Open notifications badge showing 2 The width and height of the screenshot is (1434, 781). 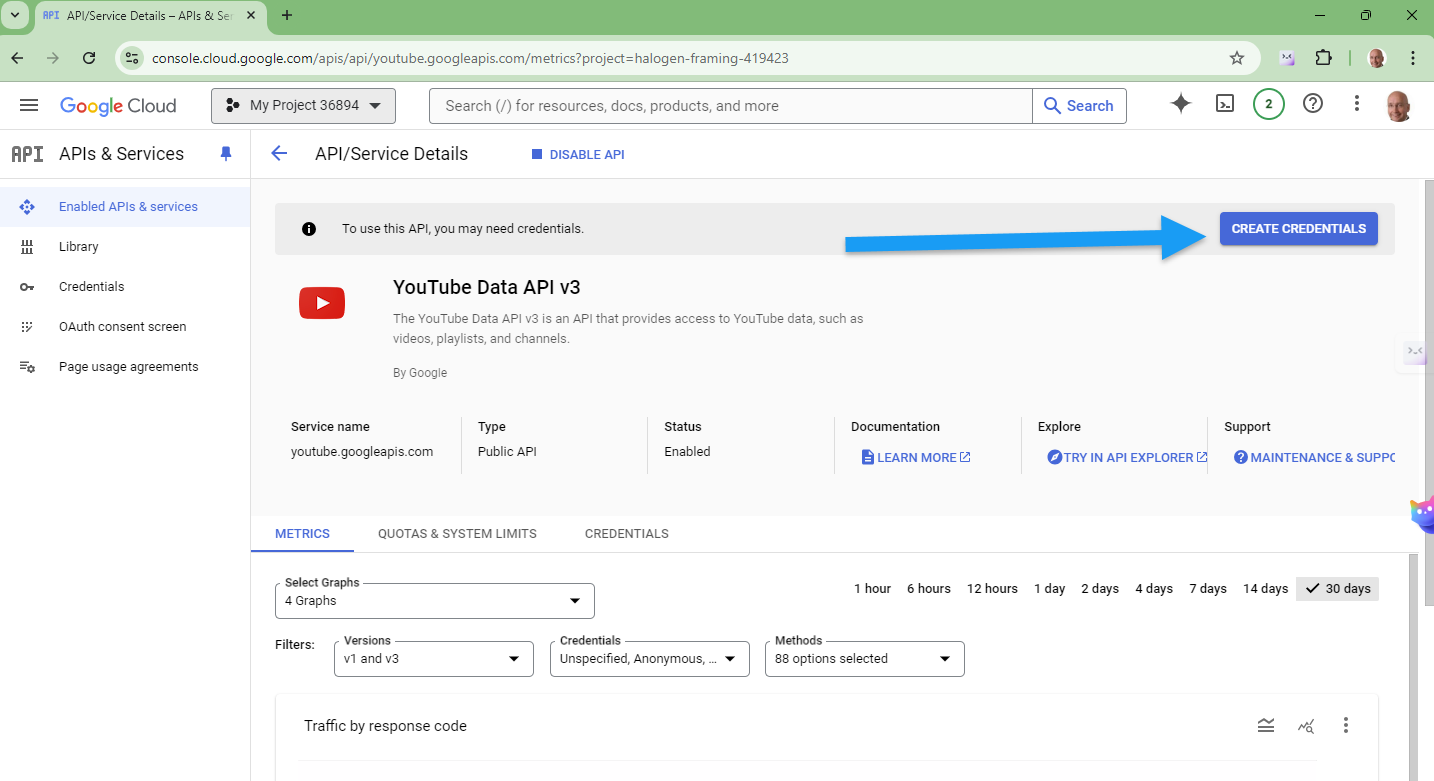pyautogui.click(x=1268, y=104)
